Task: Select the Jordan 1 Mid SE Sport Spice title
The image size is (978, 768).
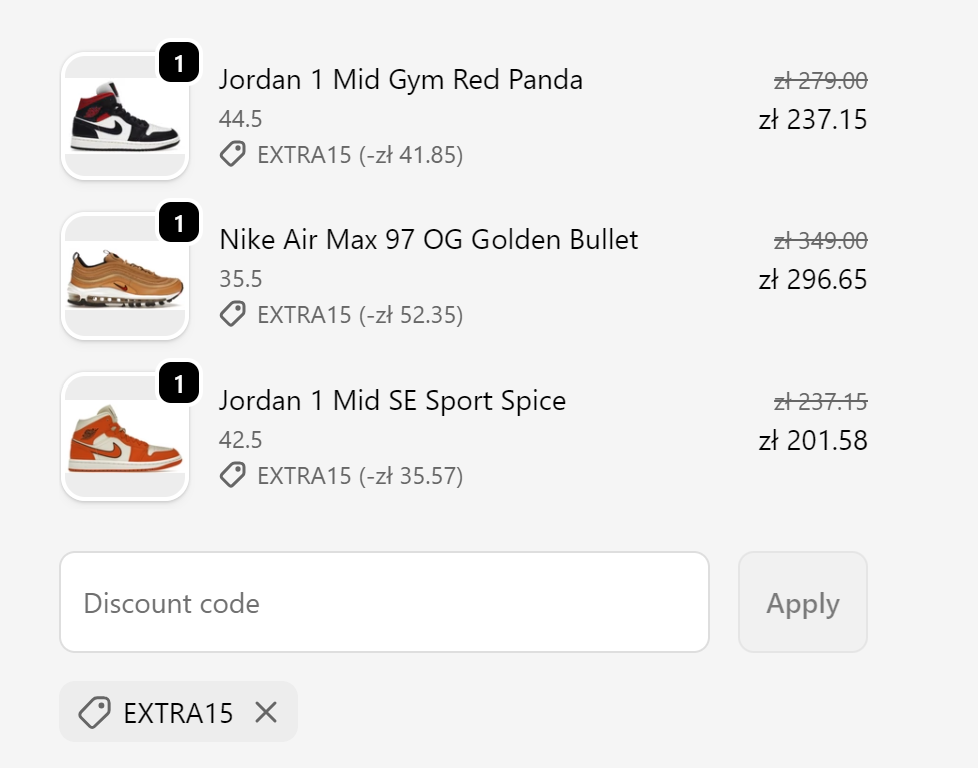Action: 392,401
